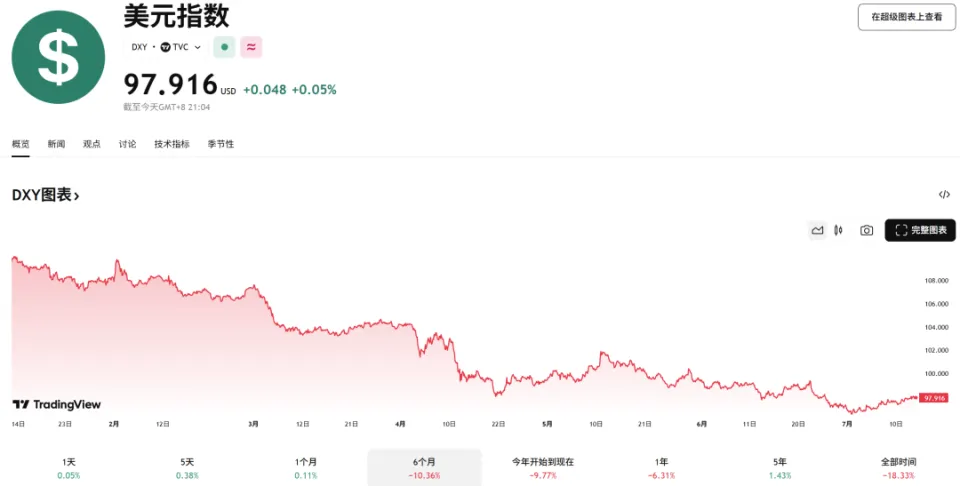The image size is (960, 486).
Task: Choose the 全部时间 range option
Action: 898,467
